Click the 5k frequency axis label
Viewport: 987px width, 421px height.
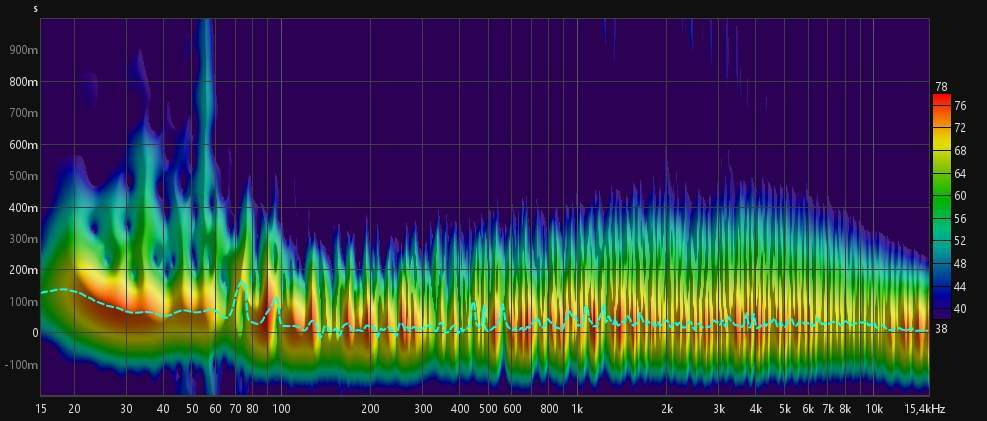pyautogui.click(x=785, y=409)
